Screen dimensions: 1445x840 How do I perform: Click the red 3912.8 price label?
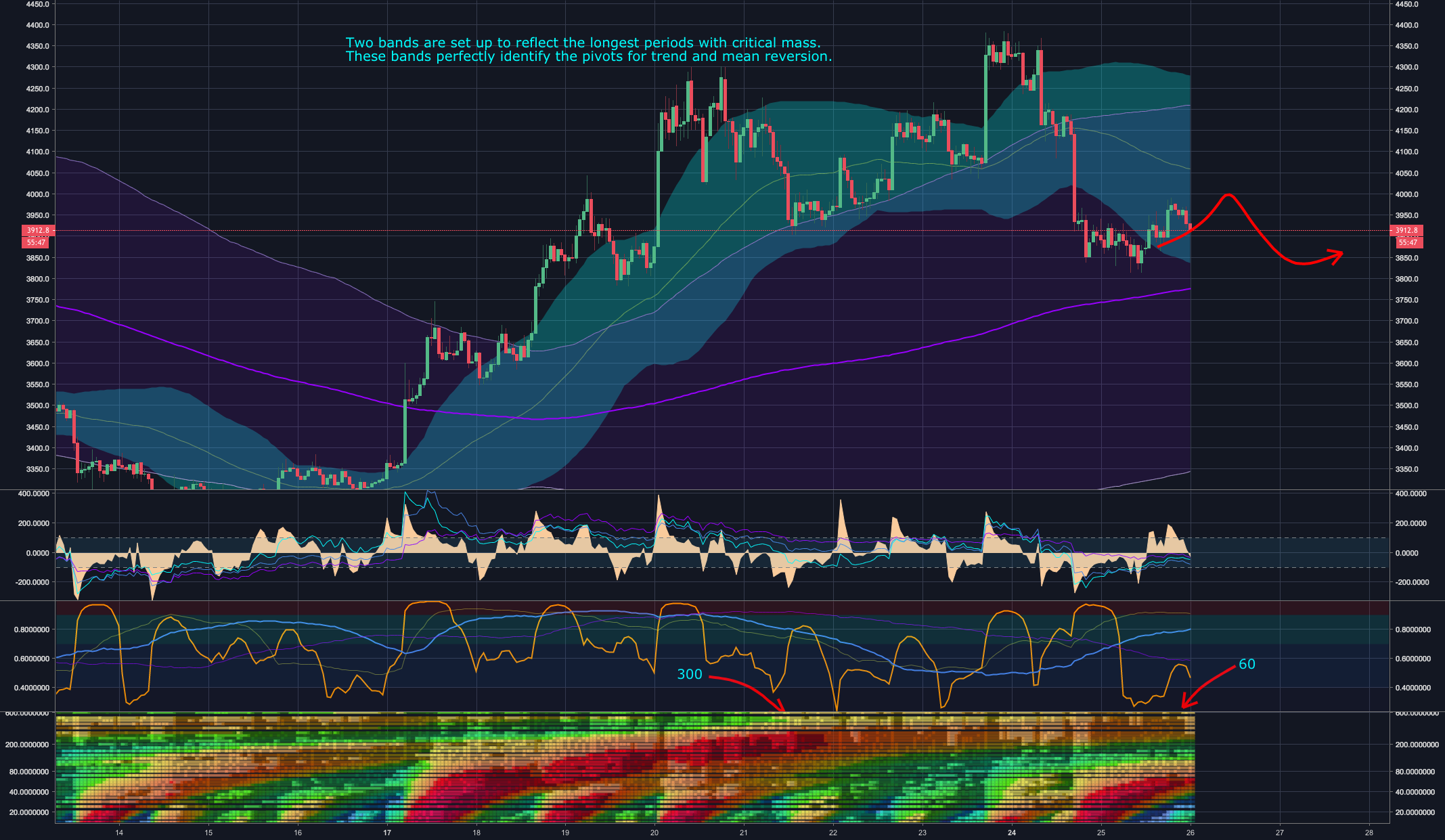(37, 230)
